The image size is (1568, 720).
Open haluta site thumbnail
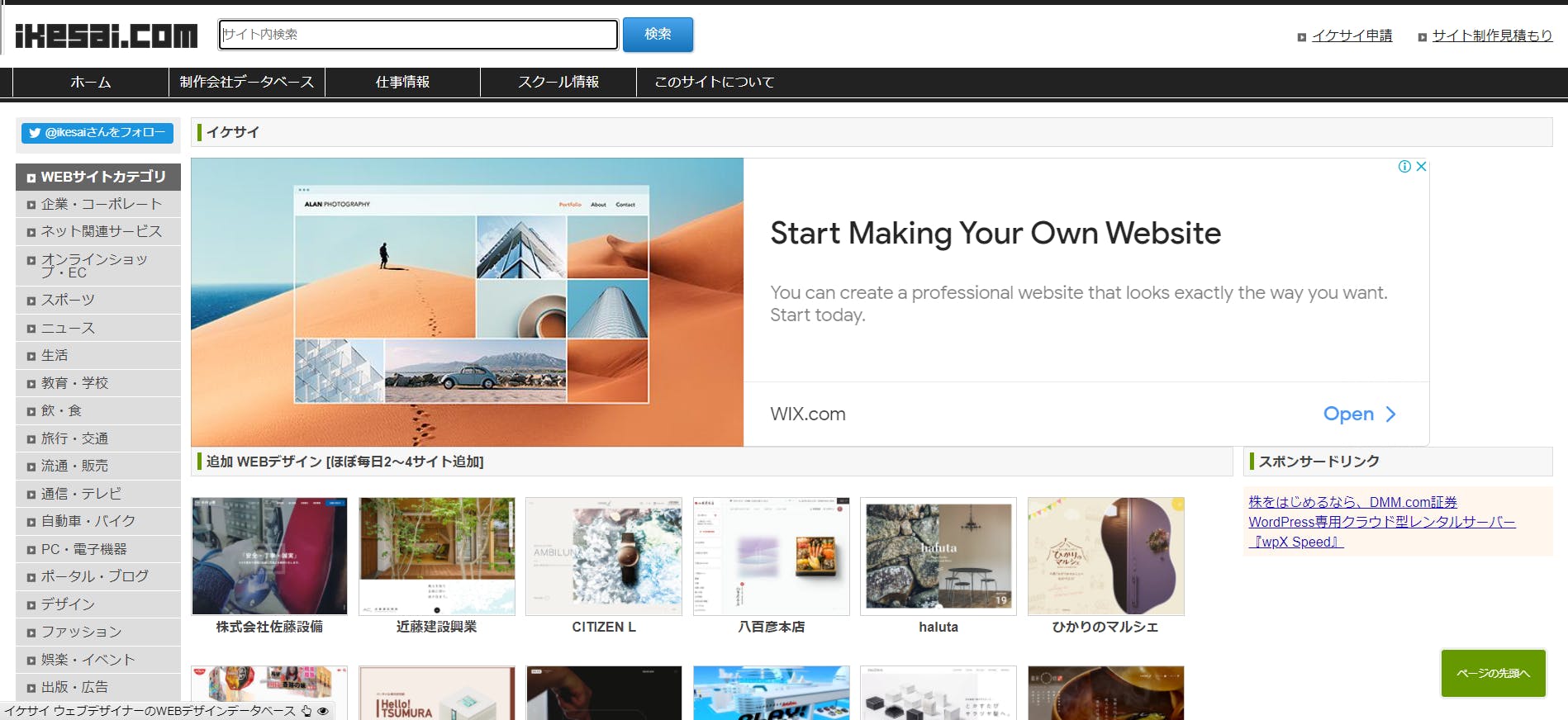tap(938, 557)
